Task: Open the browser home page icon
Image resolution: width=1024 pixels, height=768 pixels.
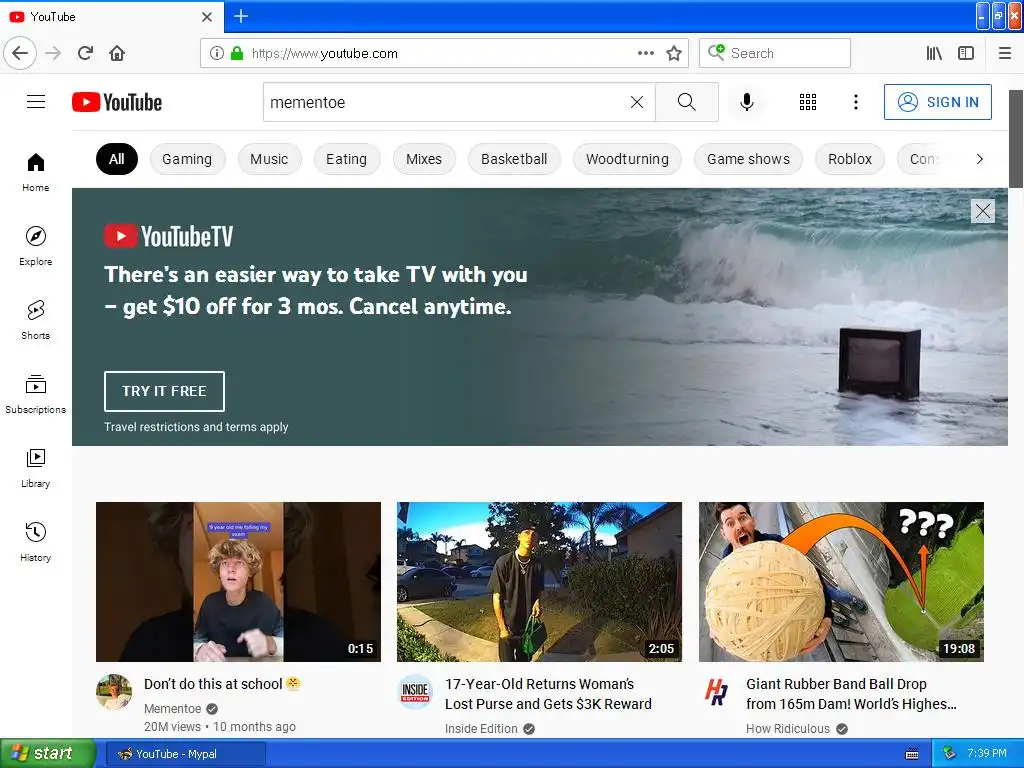Action: pyautogui.click(x=117, y=53)
